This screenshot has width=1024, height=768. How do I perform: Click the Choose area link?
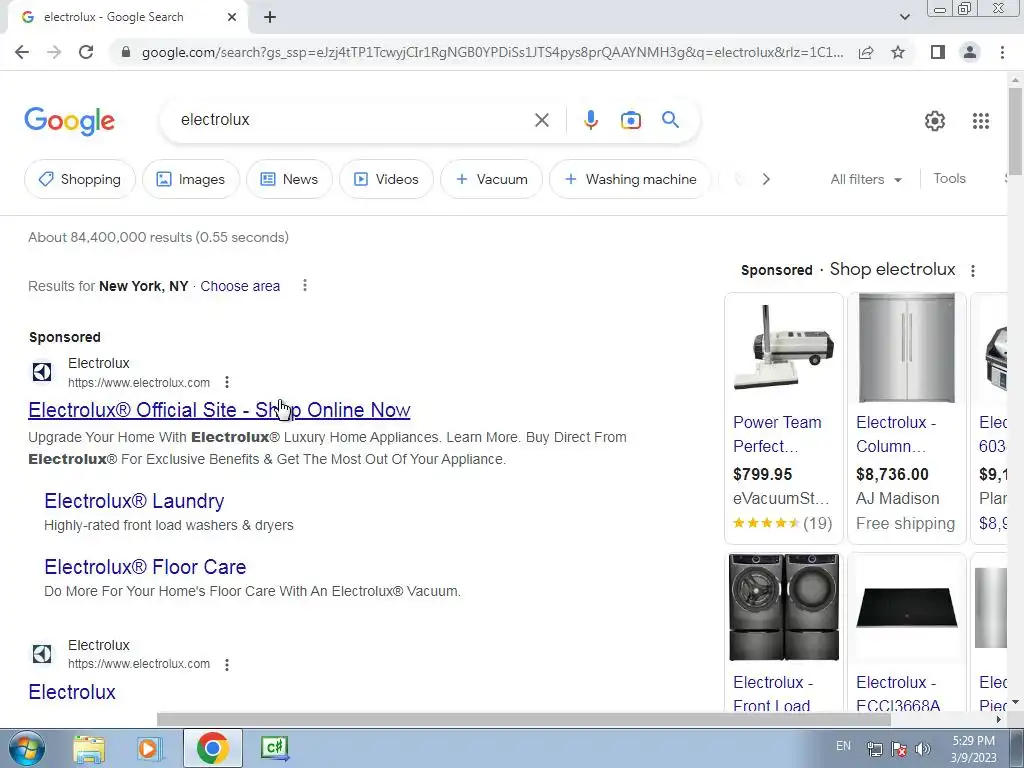[240, 286]
